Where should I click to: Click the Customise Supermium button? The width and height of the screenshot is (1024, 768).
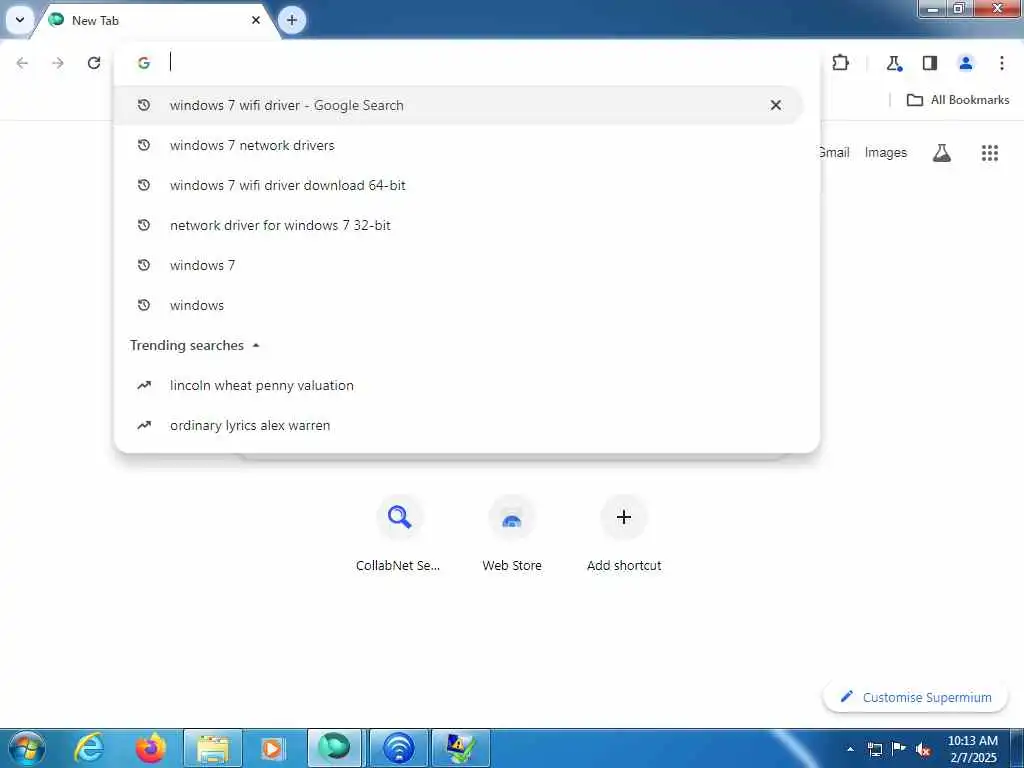pyautogui.click(x=916, y=697)
